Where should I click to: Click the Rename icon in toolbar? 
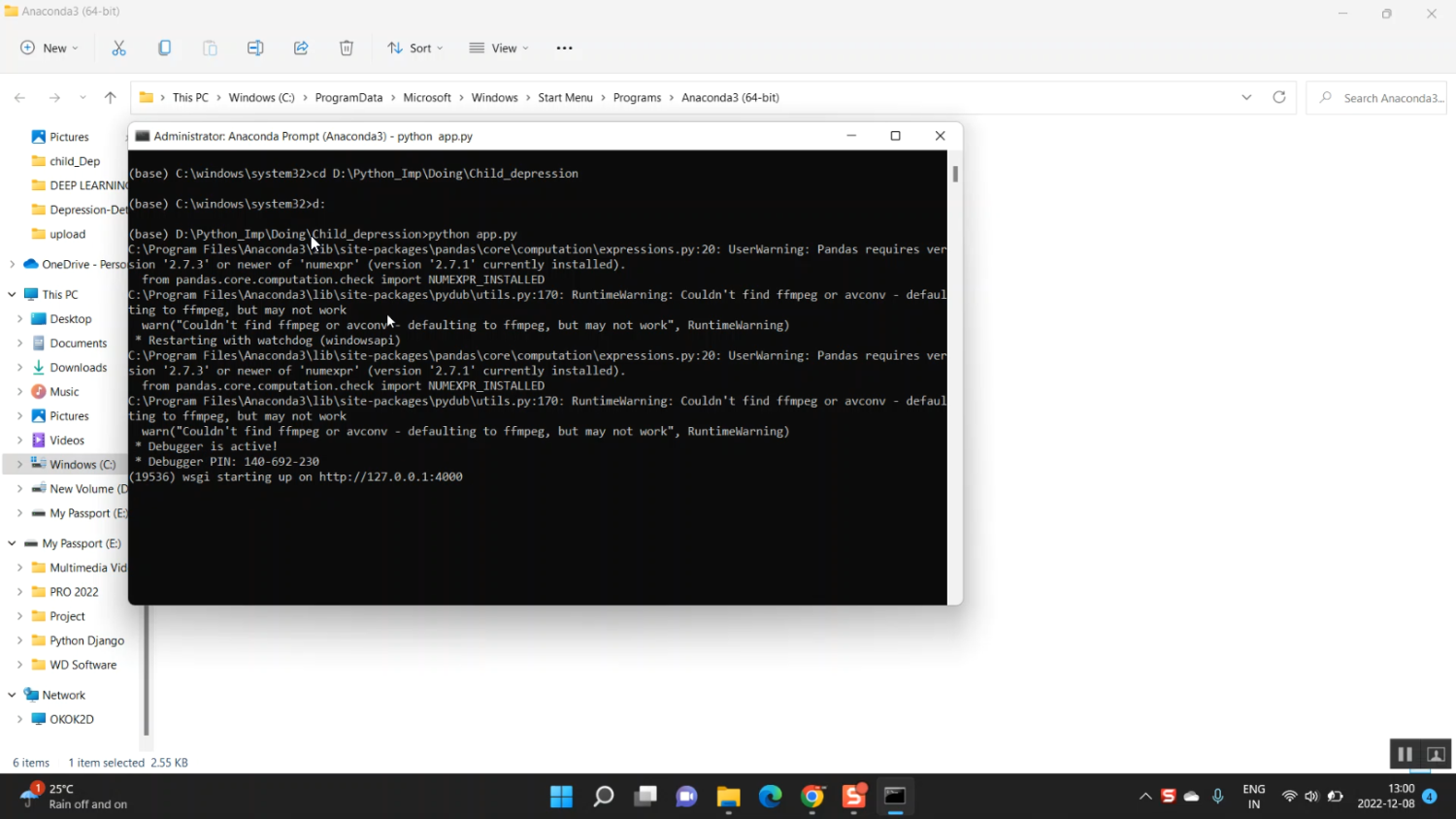(x=255, y=48)
